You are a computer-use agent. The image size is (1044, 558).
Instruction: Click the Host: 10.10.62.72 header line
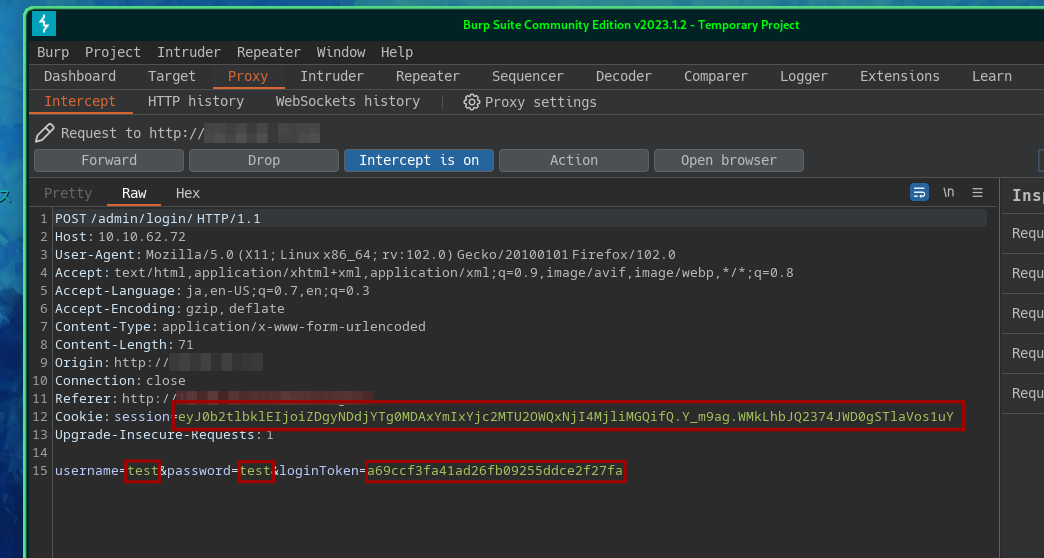[121, 236]
